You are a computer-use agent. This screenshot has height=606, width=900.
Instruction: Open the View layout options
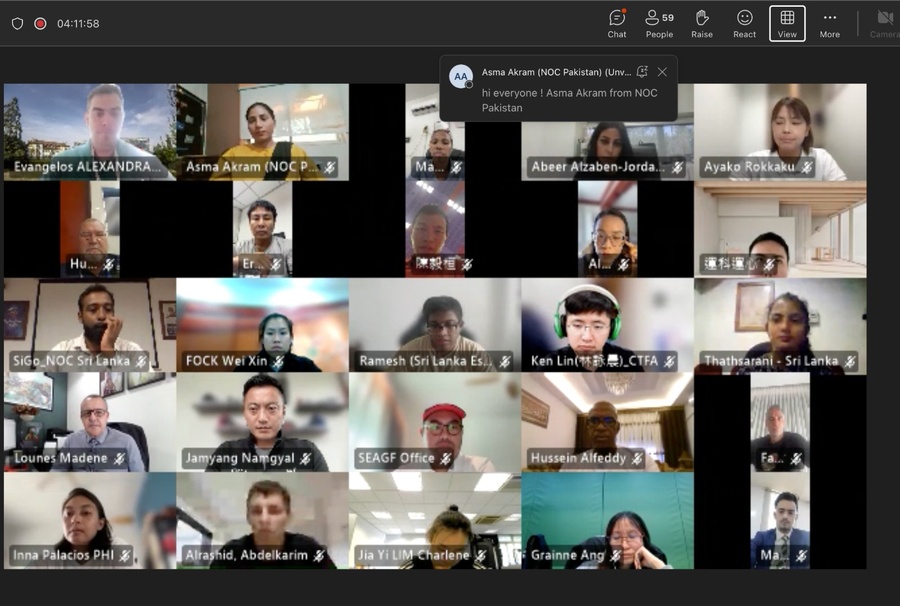click(787, 23)
